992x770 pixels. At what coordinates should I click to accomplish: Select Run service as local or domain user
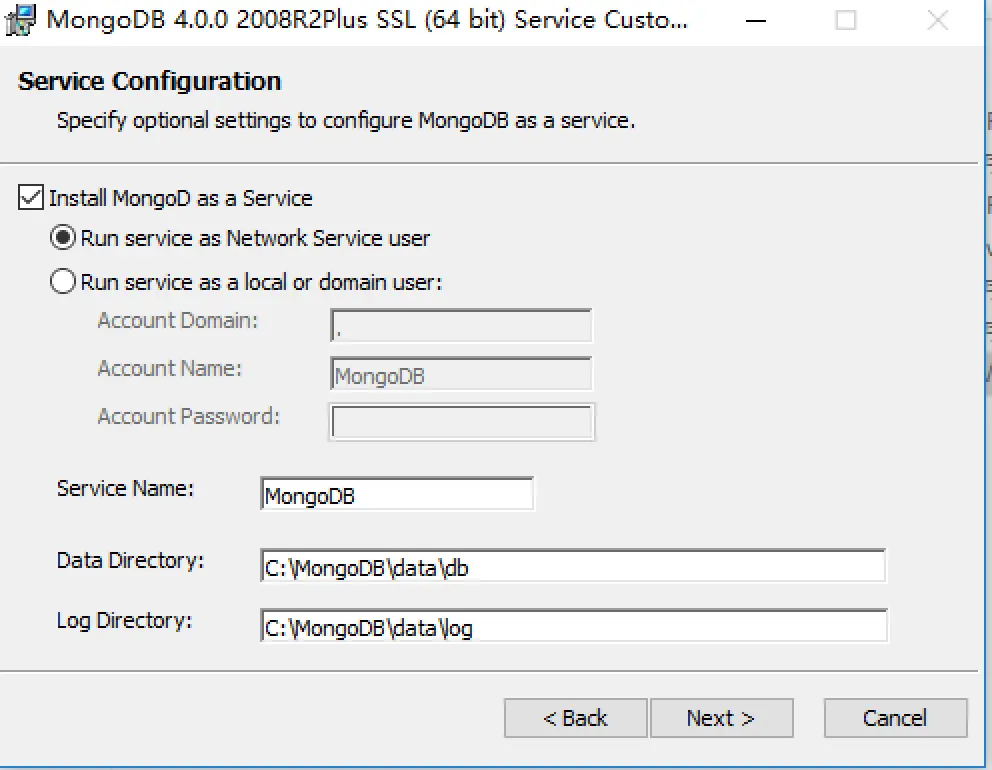(63, 282)
